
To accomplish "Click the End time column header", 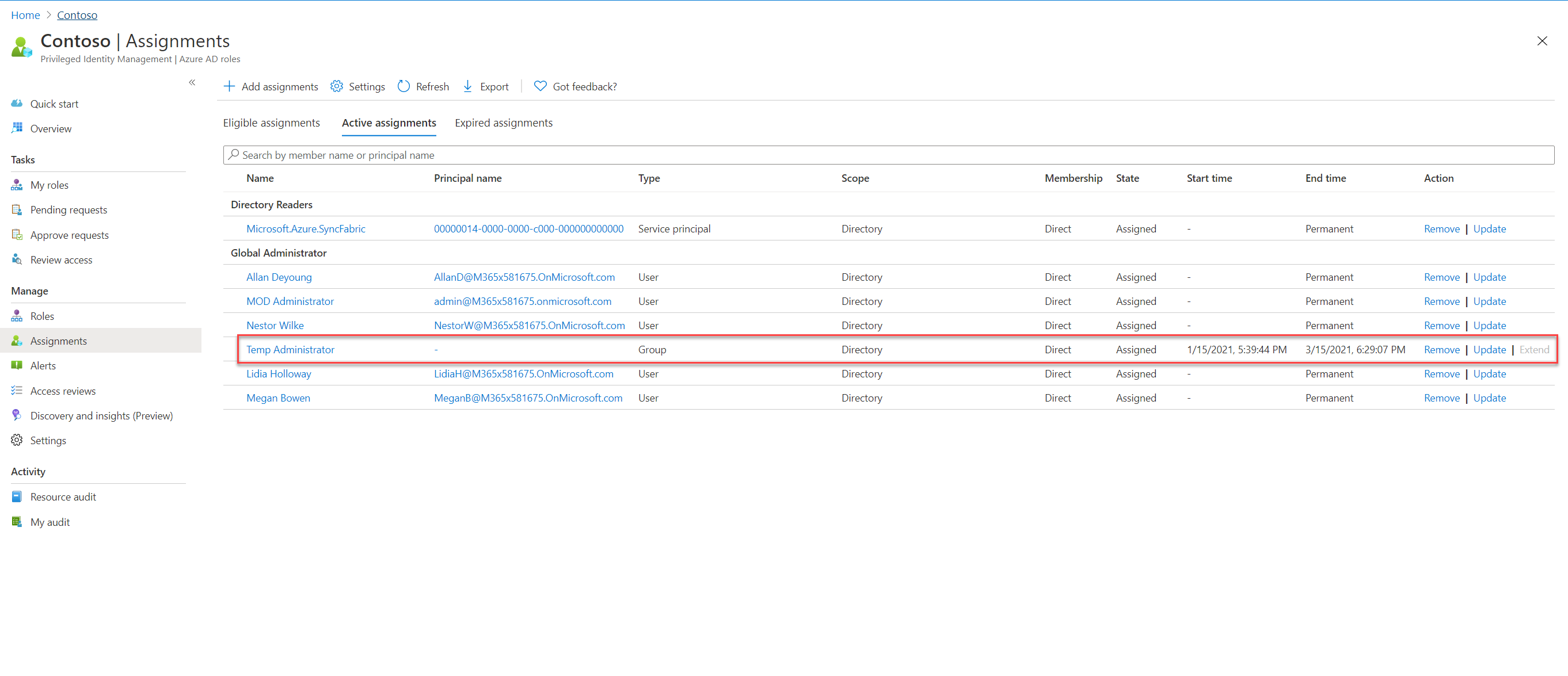I will tap(1326, 178).
